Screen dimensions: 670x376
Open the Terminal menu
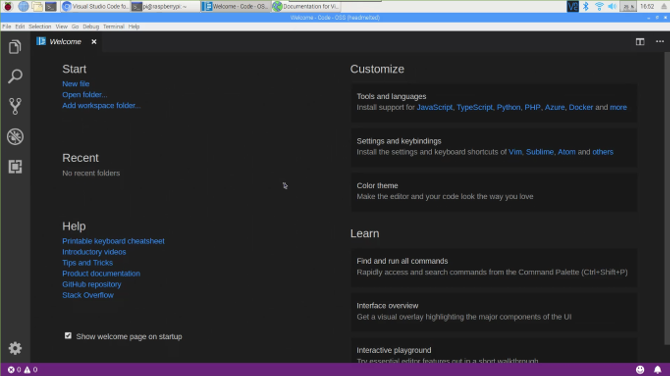click(114, 26)
